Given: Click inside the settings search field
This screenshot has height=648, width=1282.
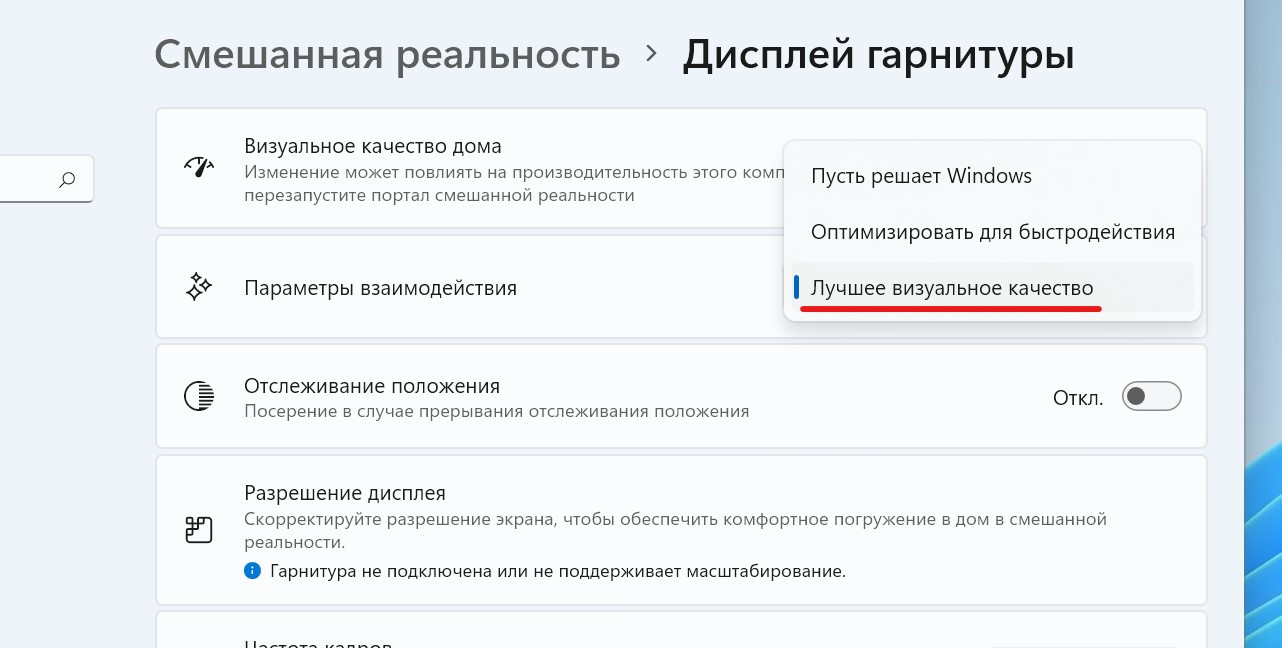Looking at the screenshot, I should click(30, 180).
